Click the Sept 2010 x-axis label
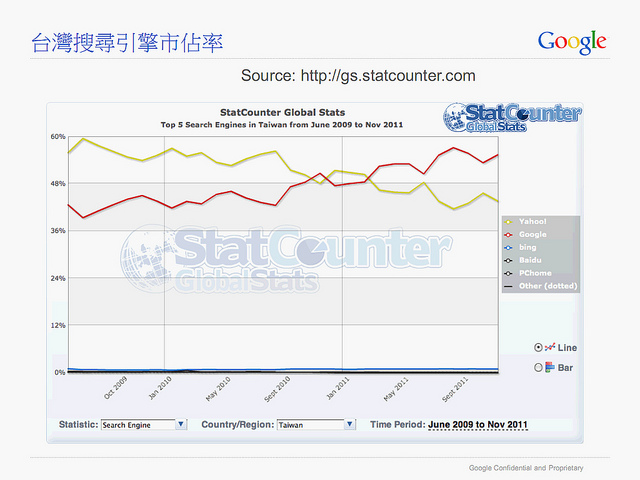Screen dimensions: 640x480 point(278,387)
